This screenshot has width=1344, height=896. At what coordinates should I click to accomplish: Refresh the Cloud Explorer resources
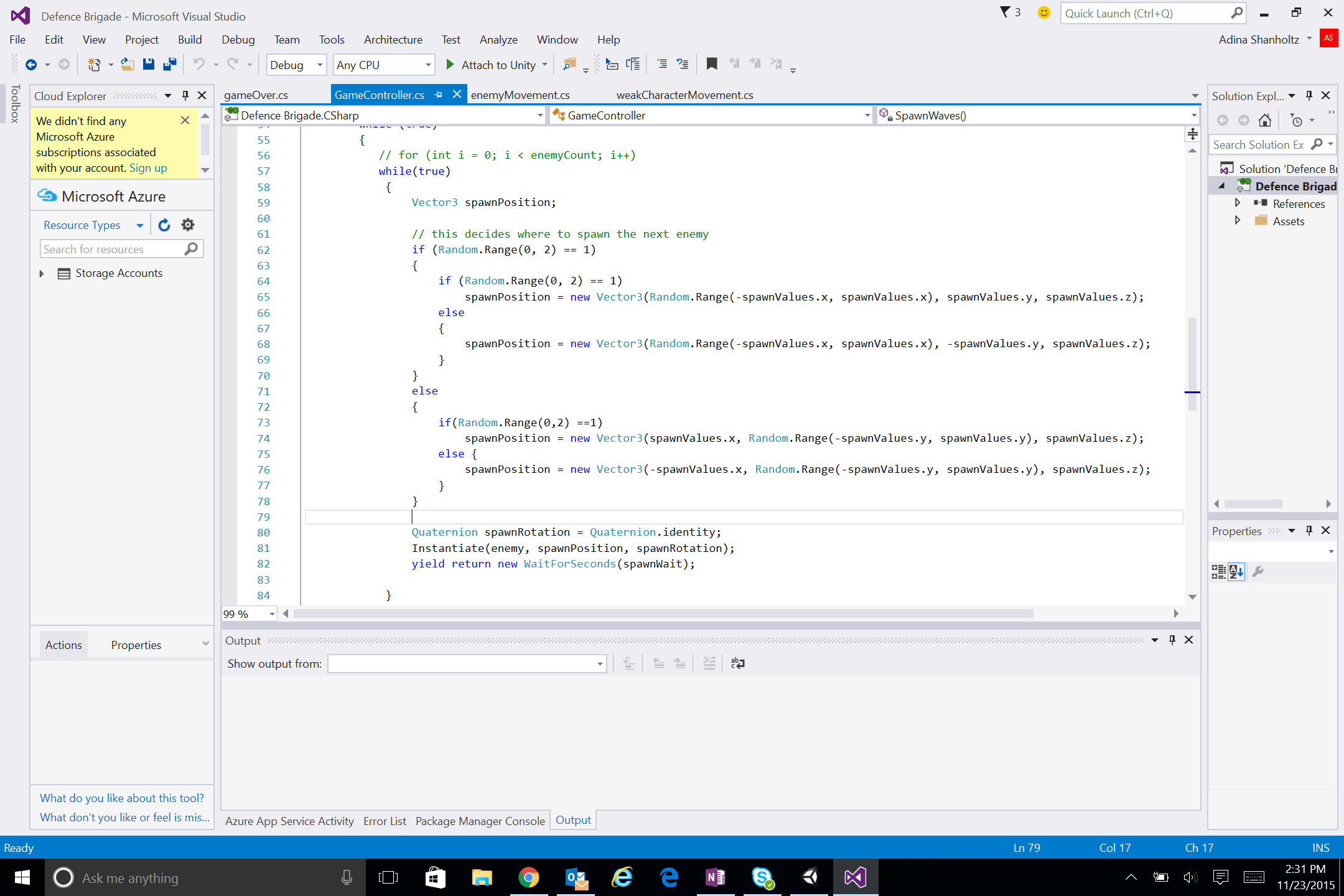(x=164, y=225)
